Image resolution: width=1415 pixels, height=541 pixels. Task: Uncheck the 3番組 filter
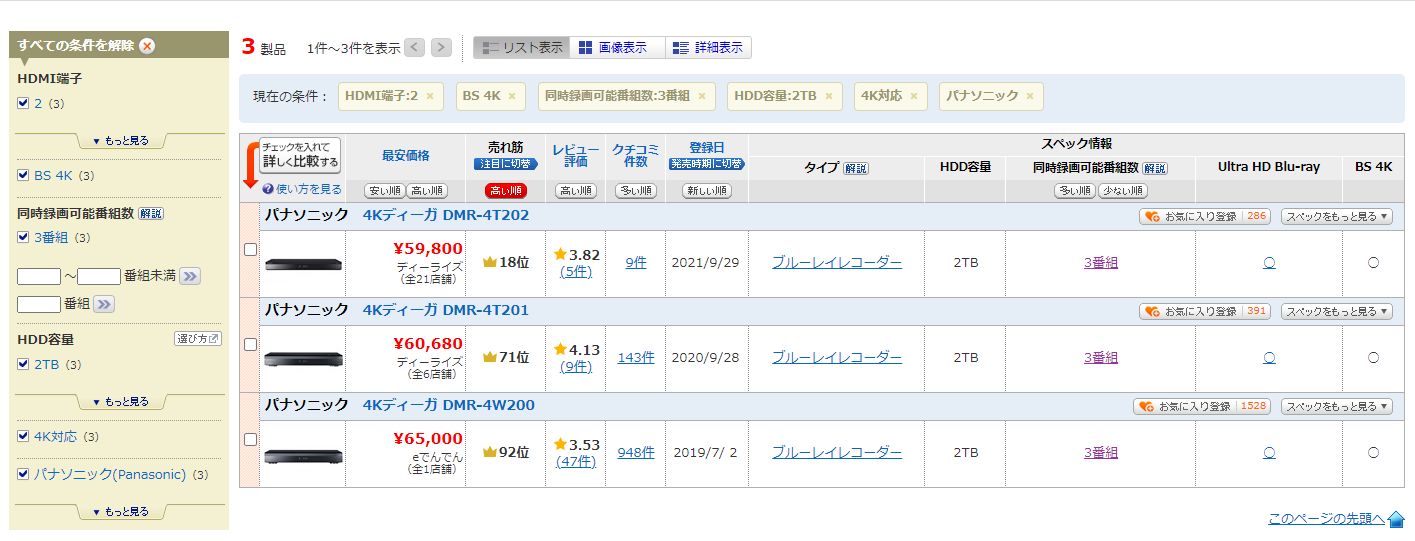coord(24,237)
